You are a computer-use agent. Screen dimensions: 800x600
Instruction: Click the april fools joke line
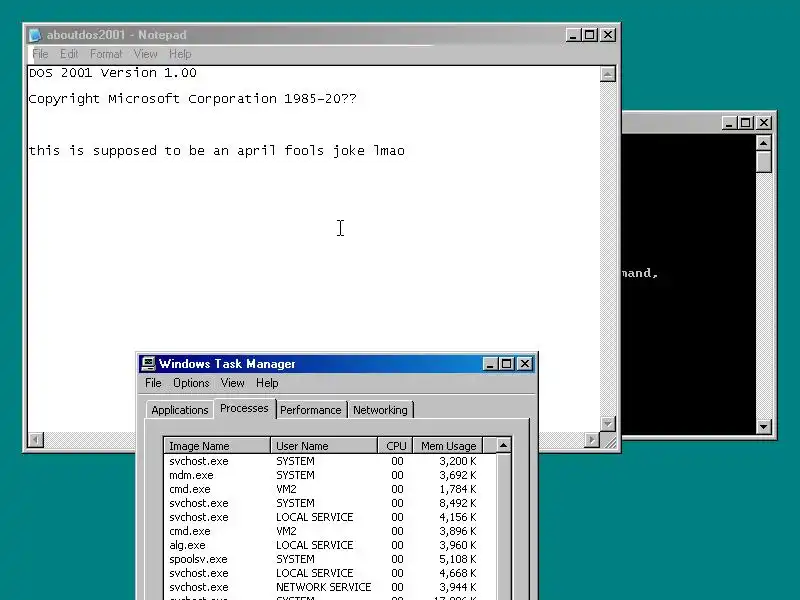tap(216, 151)
